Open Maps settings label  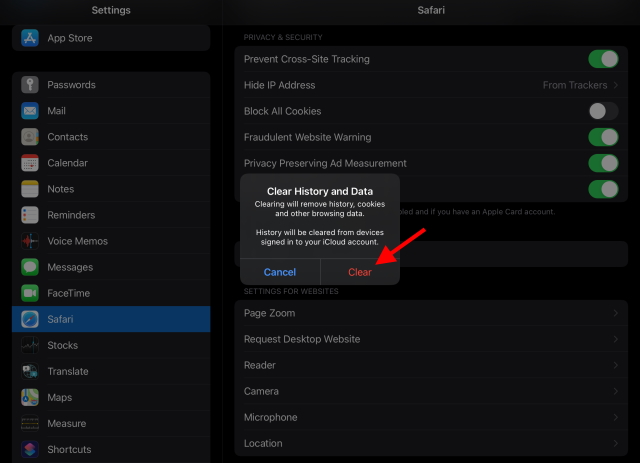[x=60, y=398]
